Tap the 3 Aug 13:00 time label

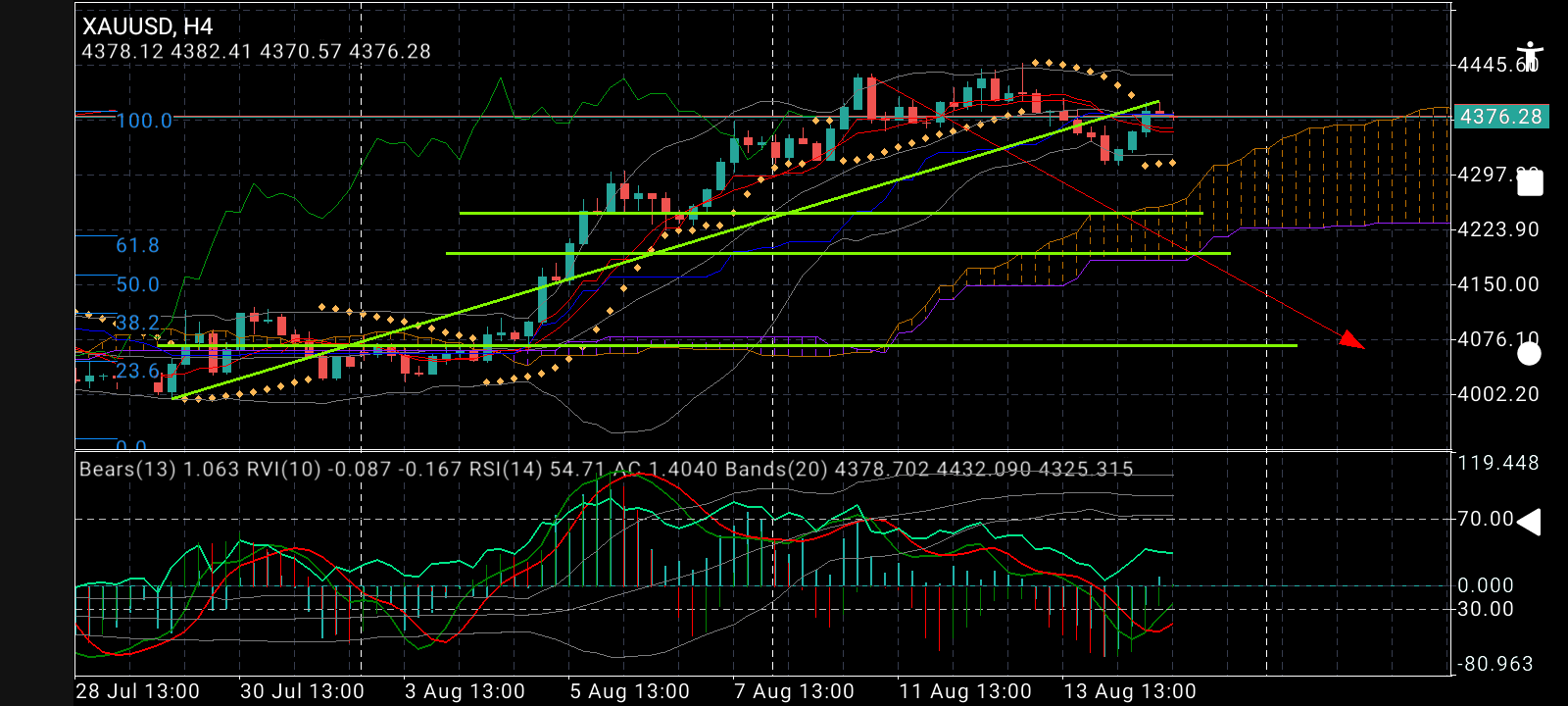pos(465,691)
